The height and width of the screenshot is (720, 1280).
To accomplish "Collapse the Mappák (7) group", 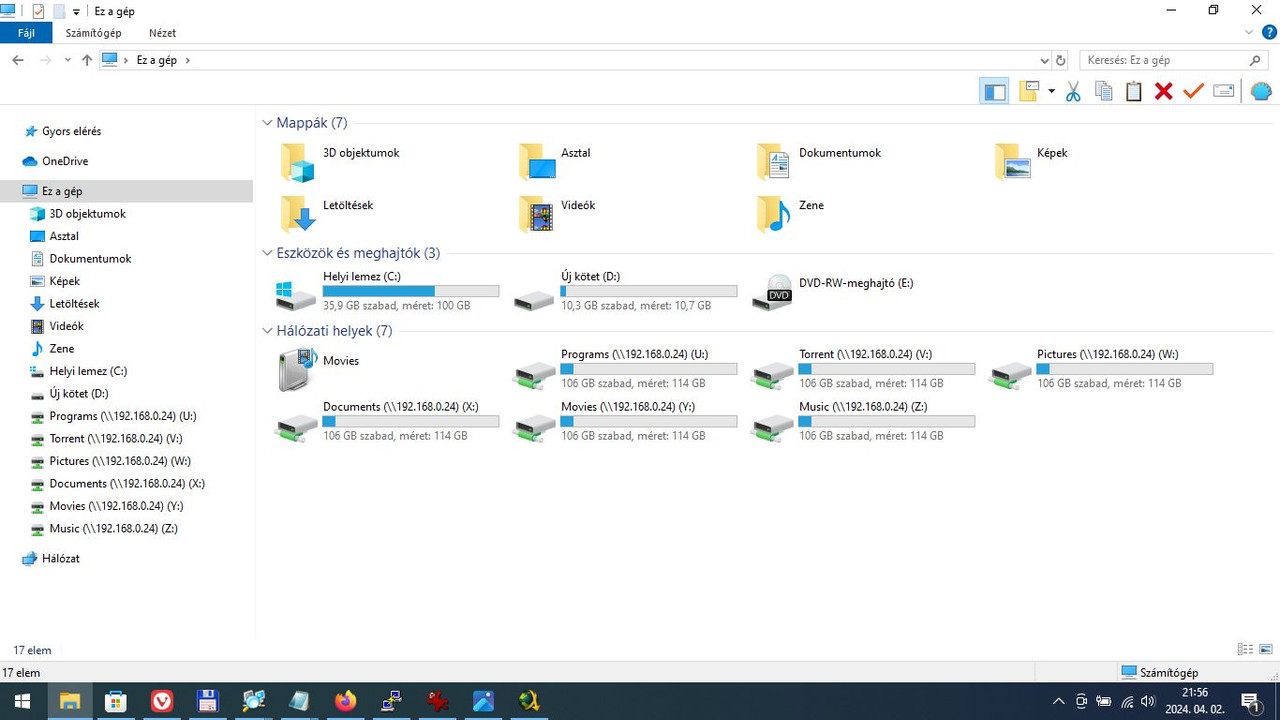I will point(267,123).
